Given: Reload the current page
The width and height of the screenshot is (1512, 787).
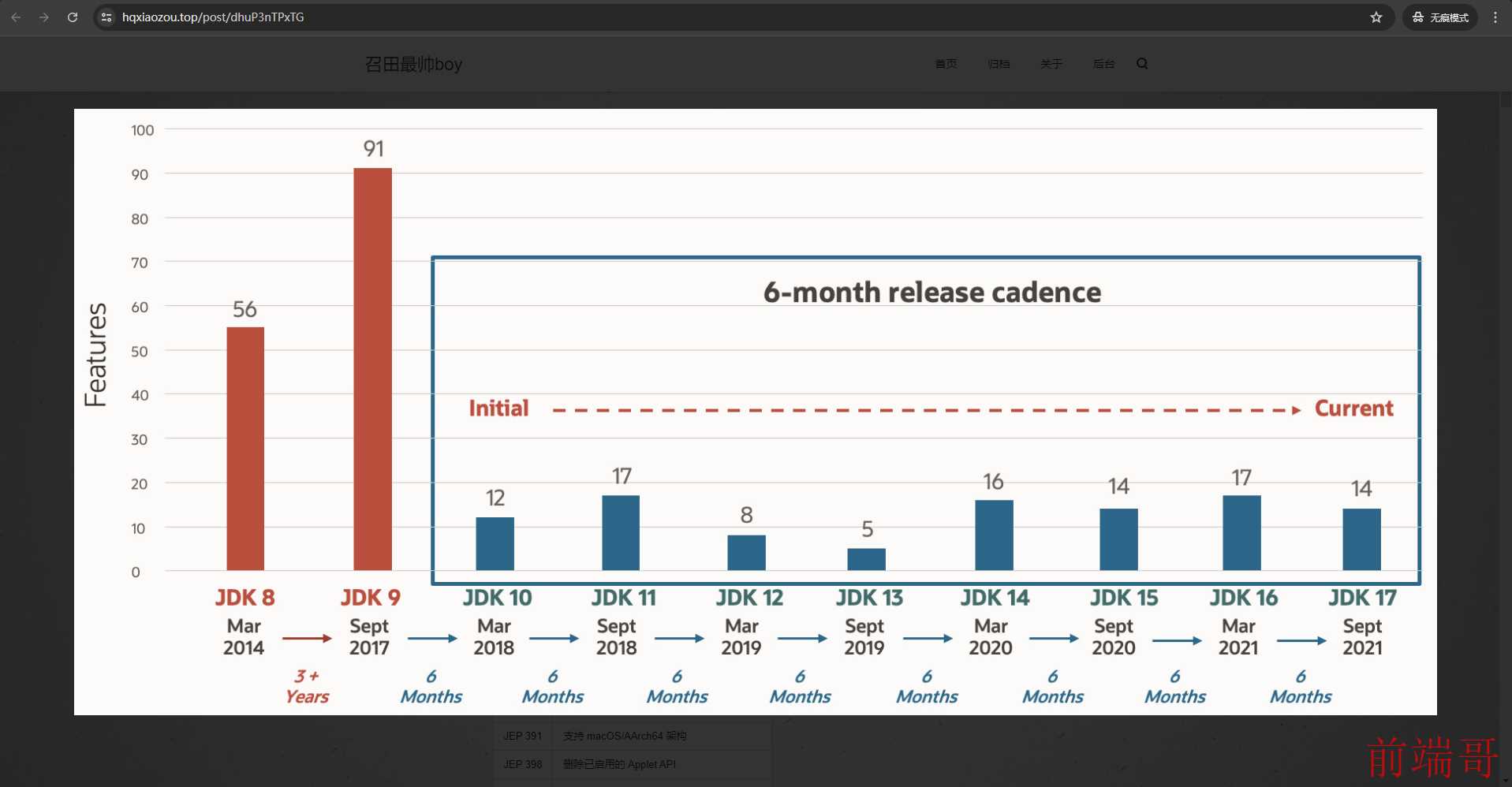Looking at the screenshot, I should tap(73, 17).
